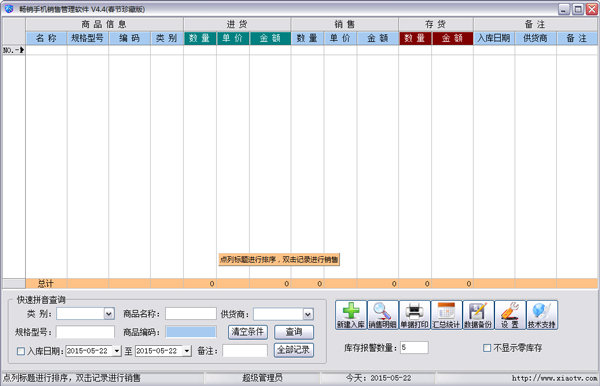Click the 单据打印 printer icon
This screenshot has height=386, width=600.
[x=414, y=315]
